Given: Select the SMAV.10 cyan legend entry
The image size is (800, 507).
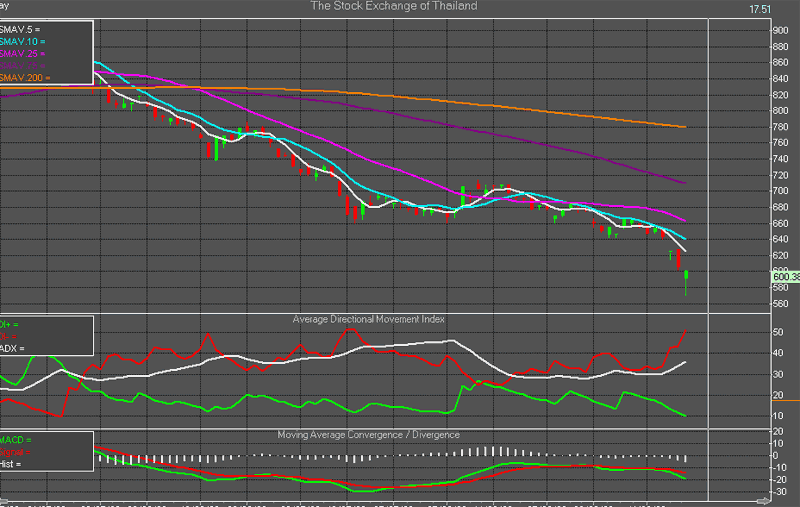Looking at the screenshot, I should pyautogui.click(x=22, y=41).
